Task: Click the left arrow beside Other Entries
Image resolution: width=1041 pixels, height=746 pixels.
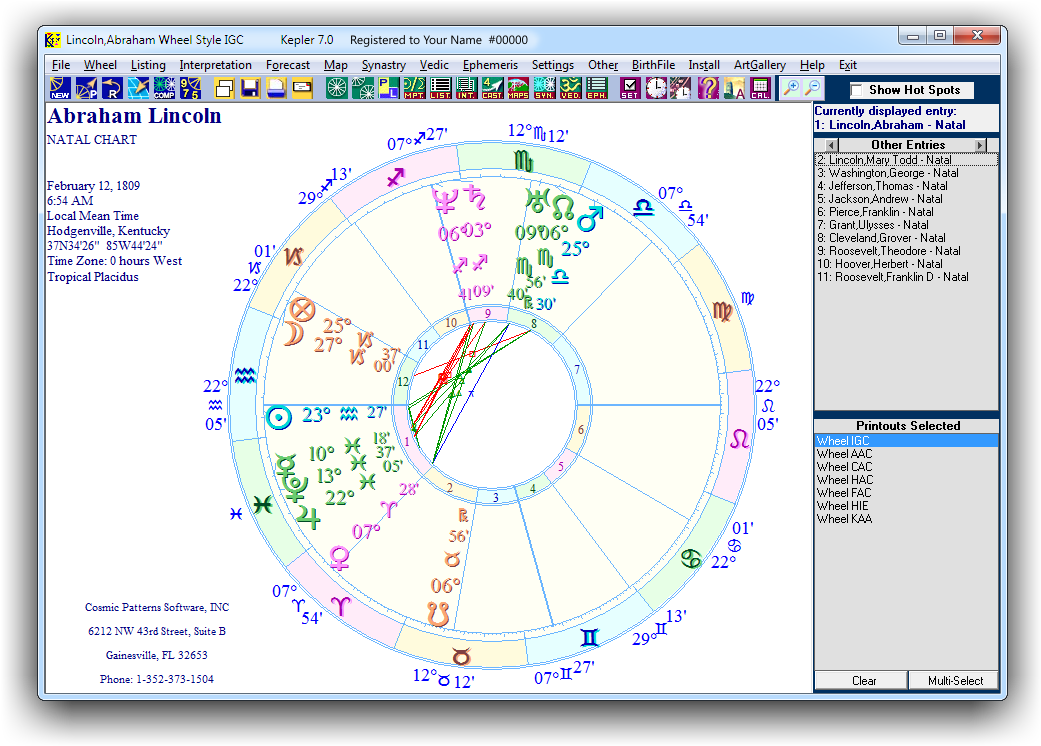Action: coord(831,145)
